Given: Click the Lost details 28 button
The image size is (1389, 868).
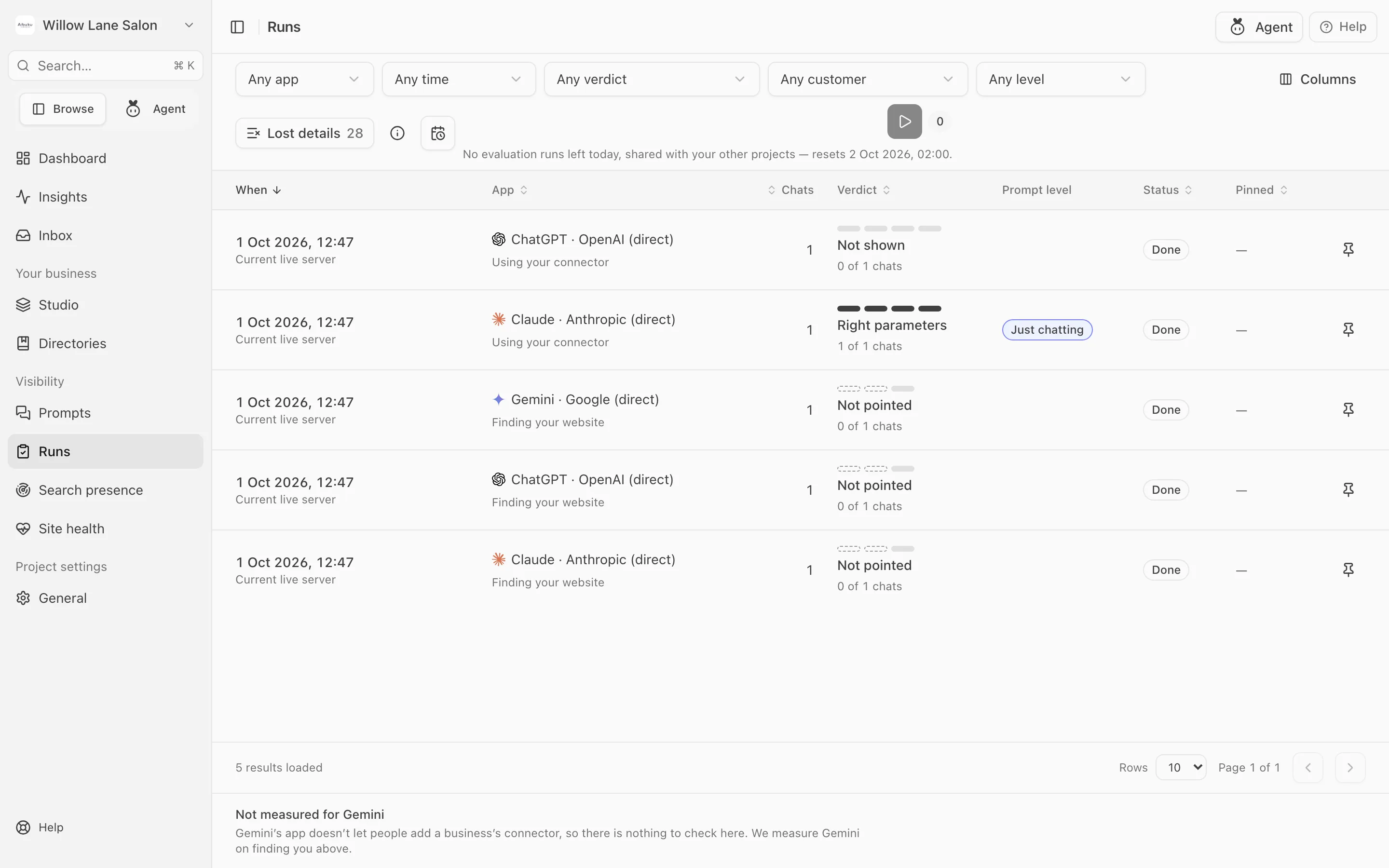Looking at the screenshot, I should coord(304,133).
